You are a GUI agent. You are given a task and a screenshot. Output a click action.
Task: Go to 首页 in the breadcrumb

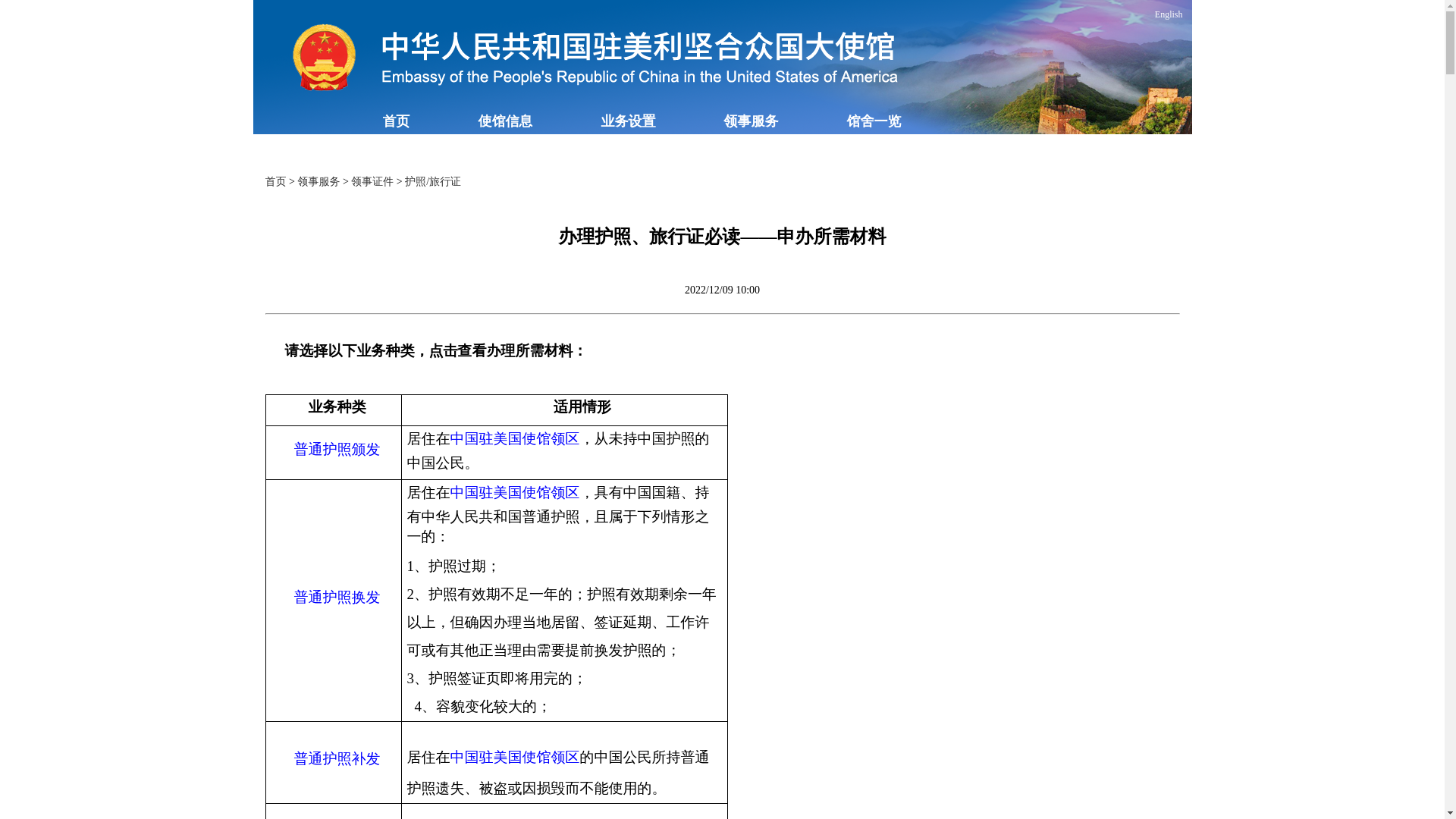[x=275, y=182]
